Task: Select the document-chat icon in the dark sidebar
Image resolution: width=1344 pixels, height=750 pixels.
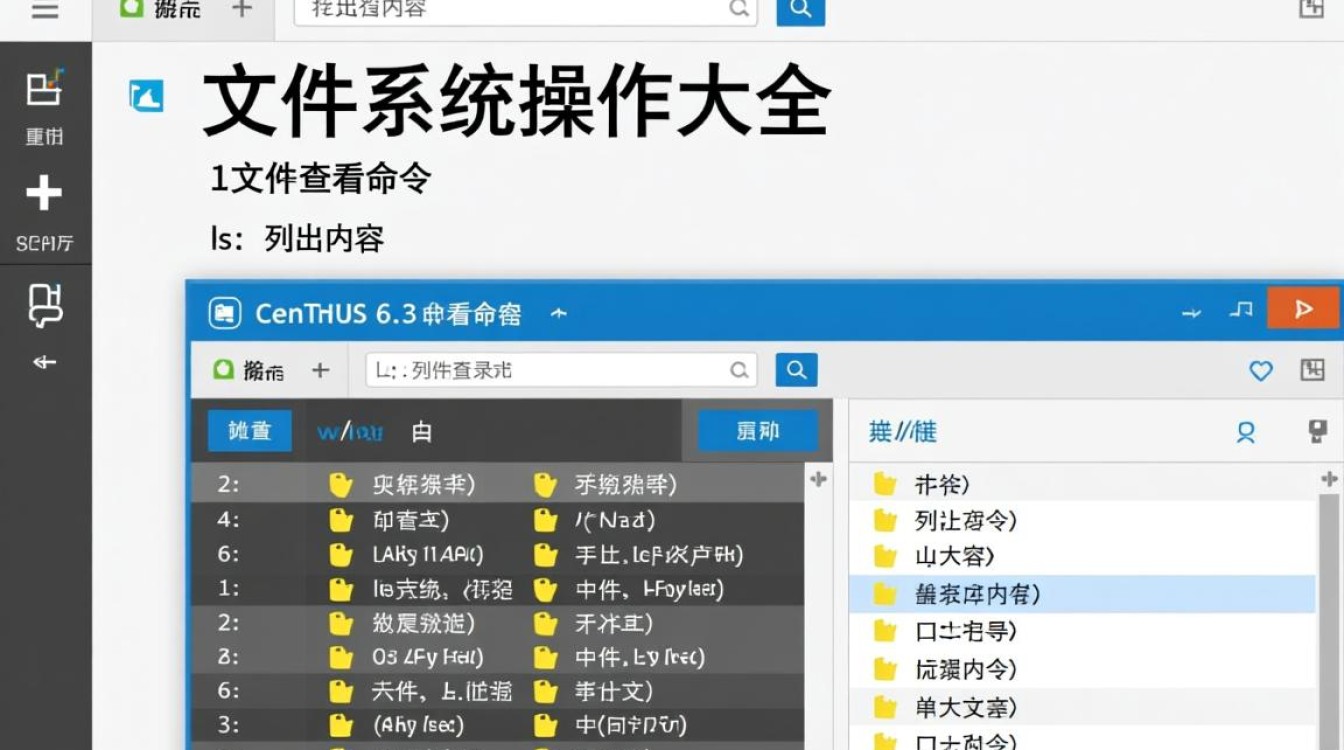Action: [x=45, y=306]
